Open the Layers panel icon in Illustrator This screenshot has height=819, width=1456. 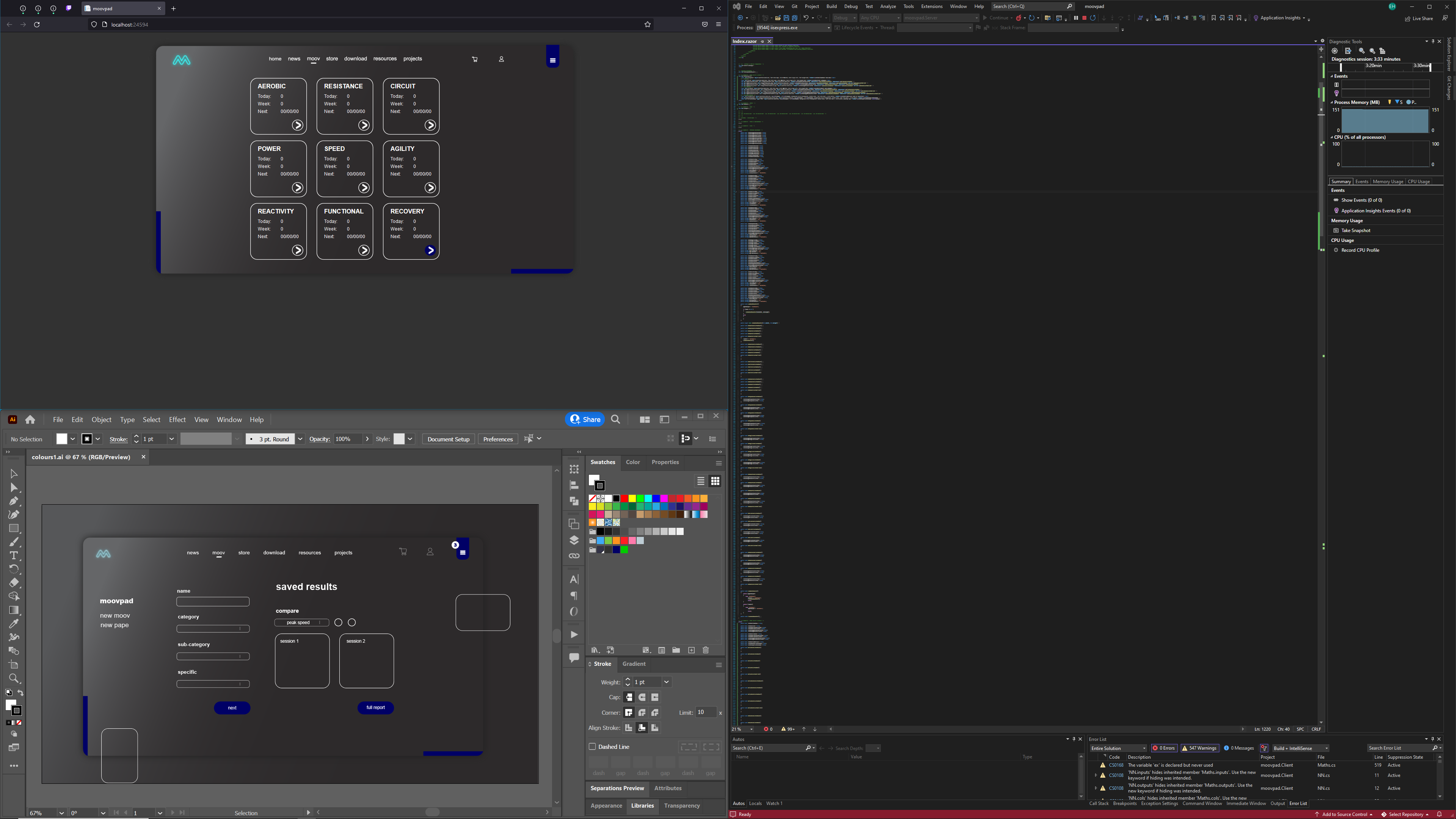click(x=574, y=540)
